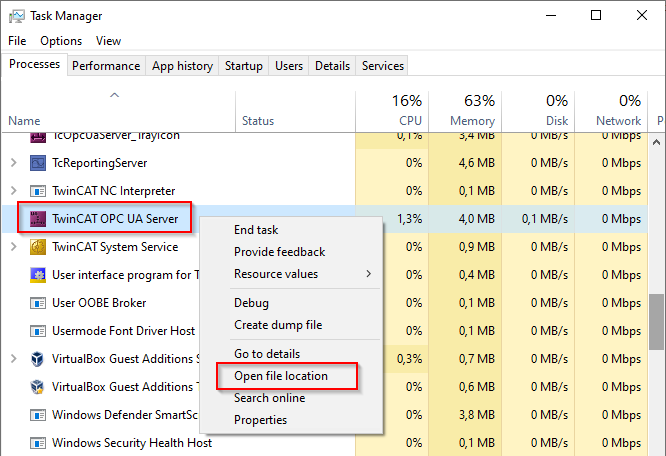Open the File menu
Viewport: 666px width, 456px height.
point(17,41)
